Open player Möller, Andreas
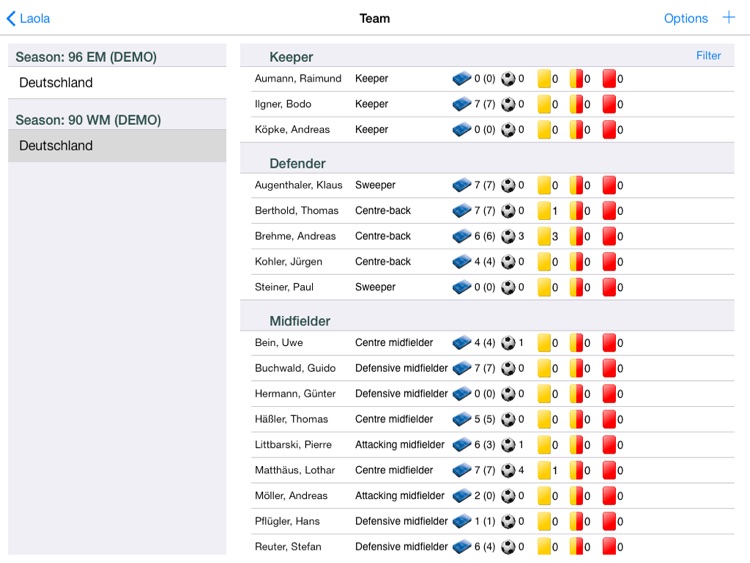The image size is (750, 563). (291, 496)
